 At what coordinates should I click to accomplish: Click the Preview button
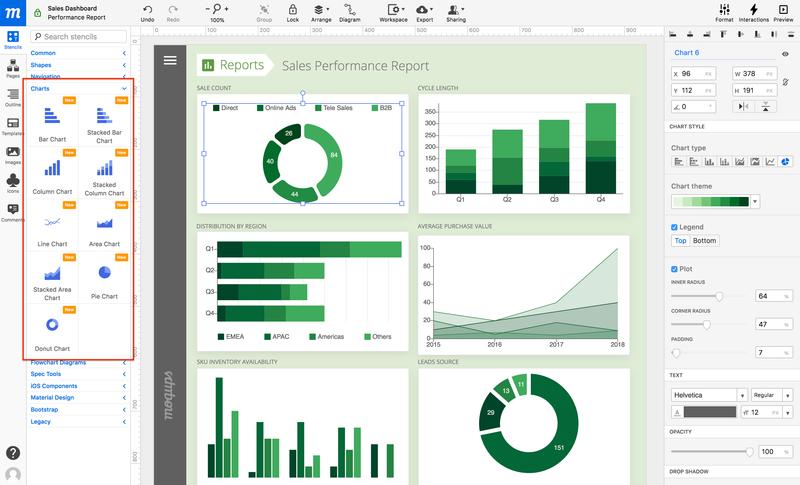coord(783,10)
